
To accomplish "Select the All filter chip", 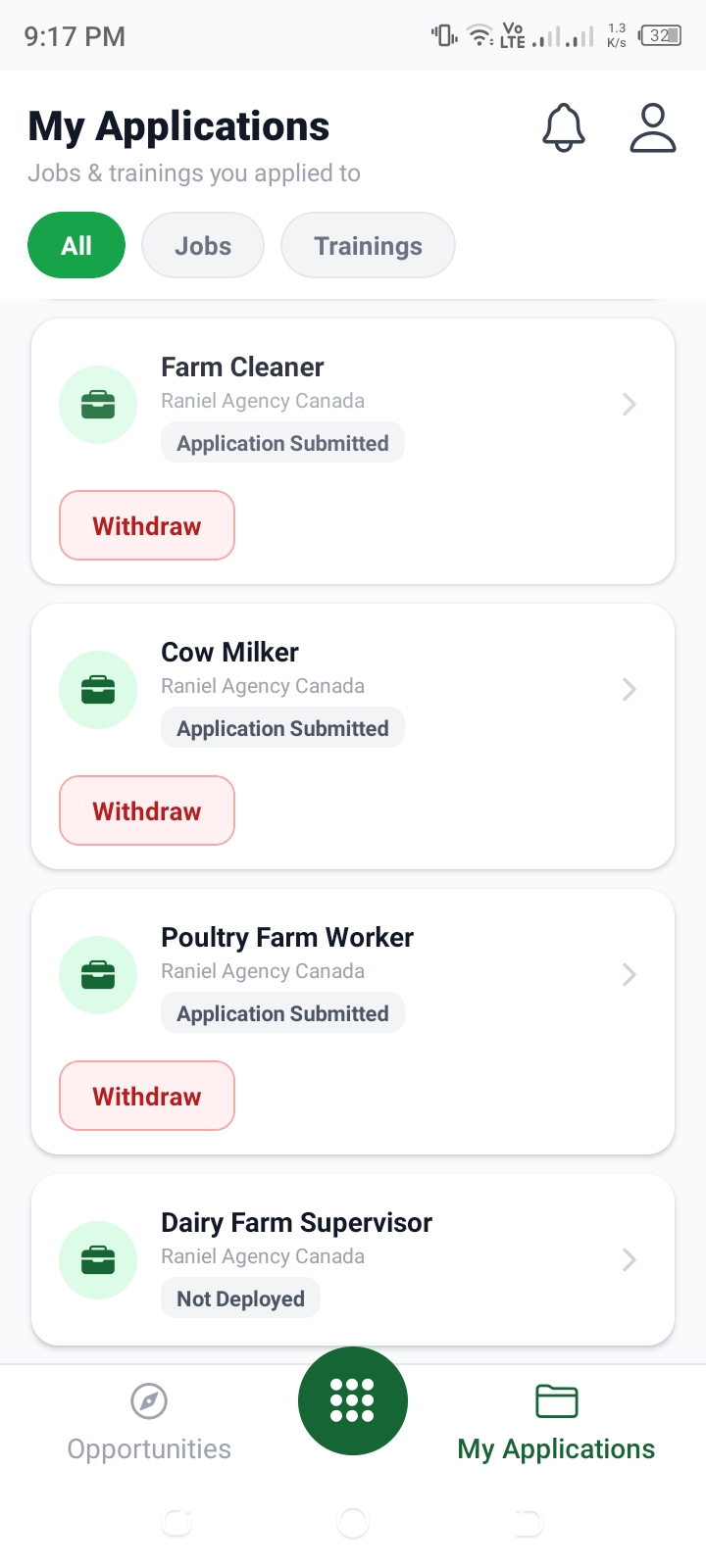I will 76,245.
